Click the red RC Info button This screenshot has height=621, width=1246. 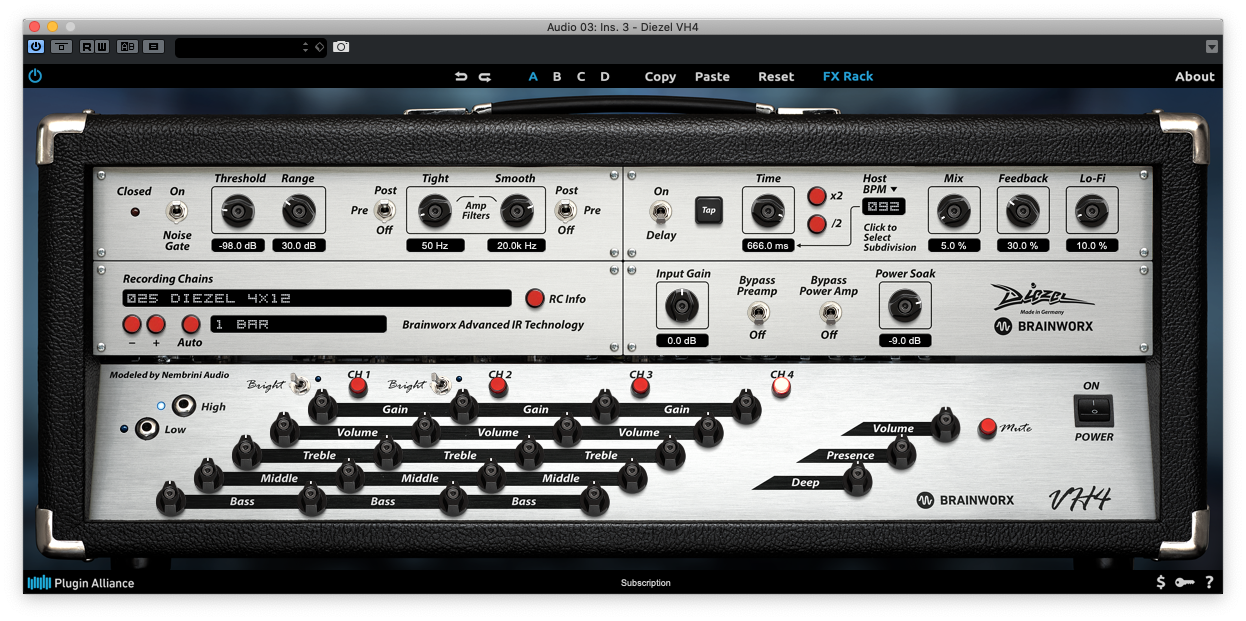coord(535,298)
